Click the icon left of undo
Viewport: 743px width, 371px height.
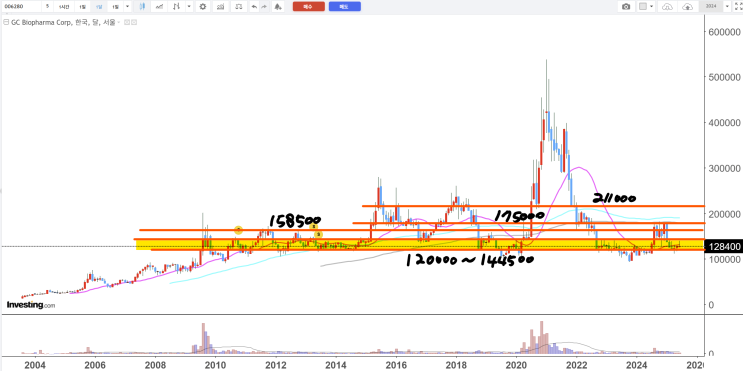239,7
